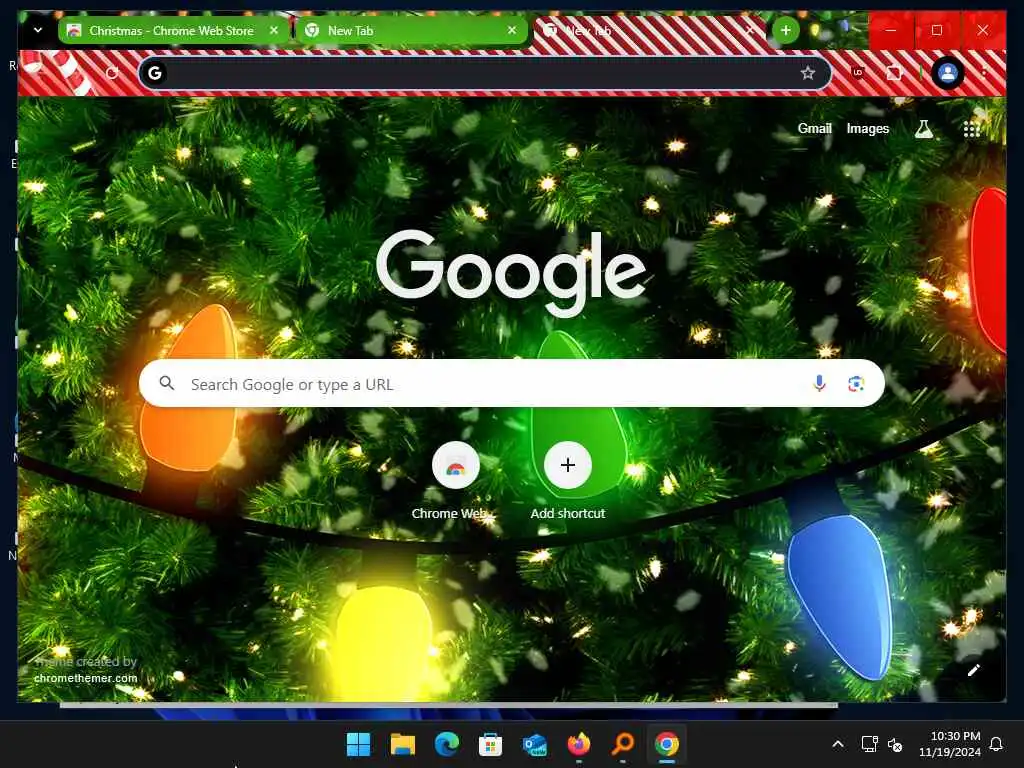Open Outlook from taskbar
The height and width of the screenshot is (768, 1024).
click(534, 744)
